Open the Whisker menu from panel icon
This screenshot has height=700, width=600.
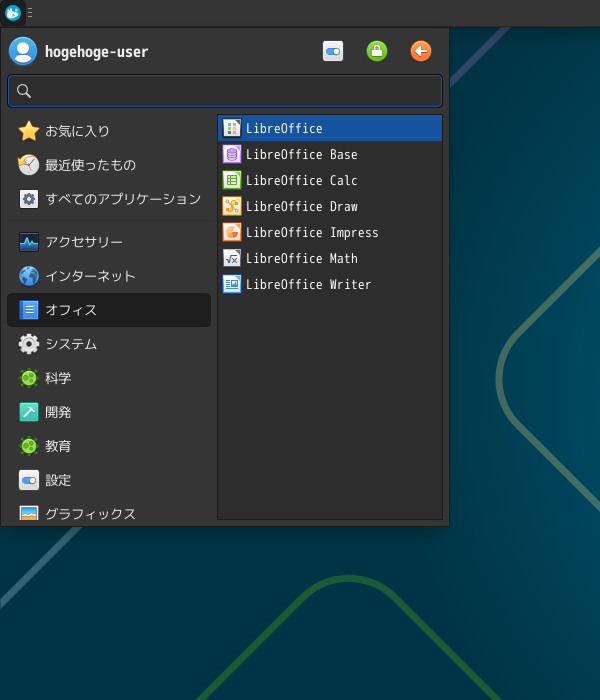click(x=13, y=13)
